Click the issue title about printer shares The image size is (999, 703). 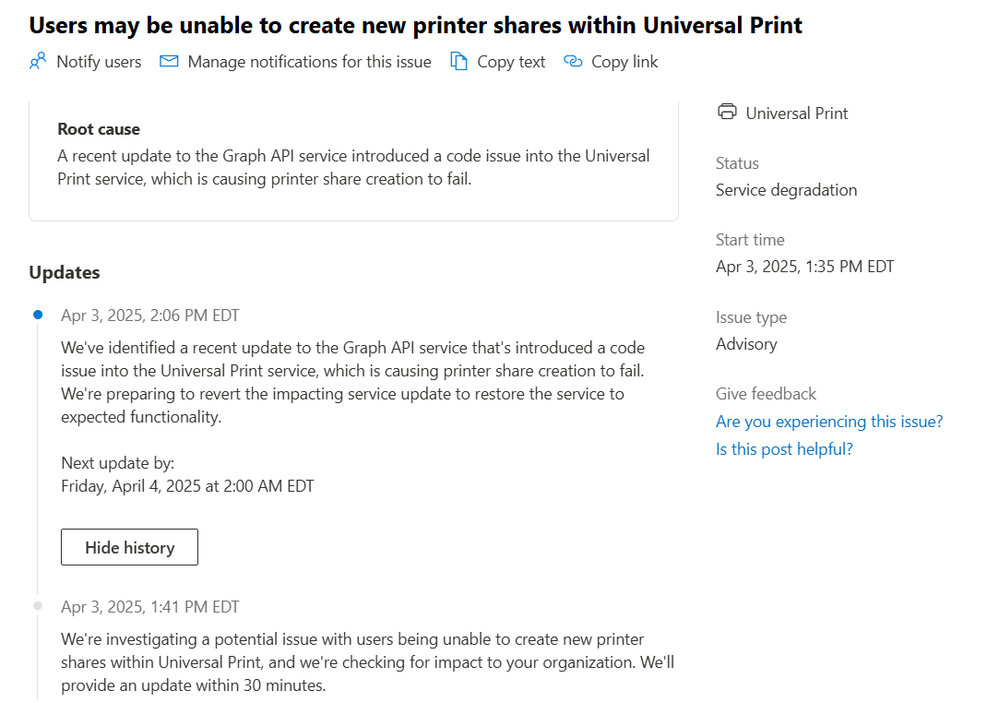coord(415,25)
